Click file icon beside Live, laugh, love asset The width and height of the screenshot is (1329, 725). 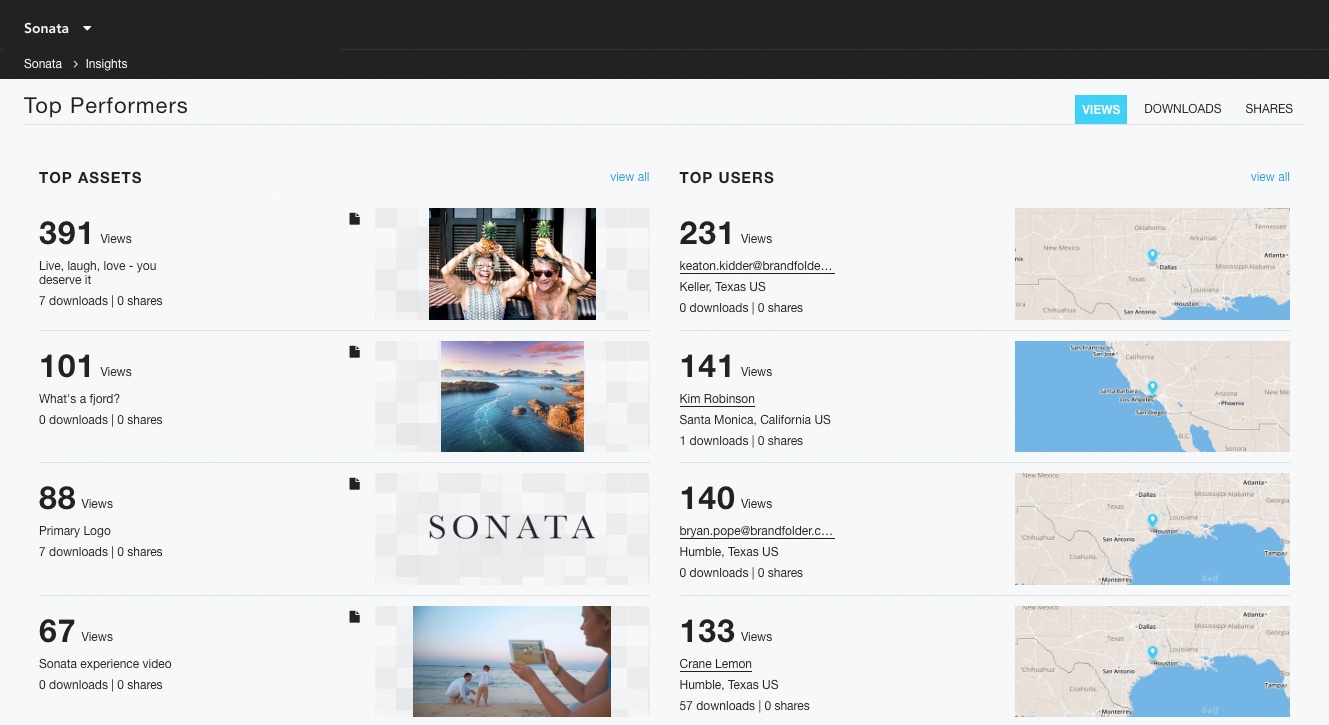coord(354,219)
